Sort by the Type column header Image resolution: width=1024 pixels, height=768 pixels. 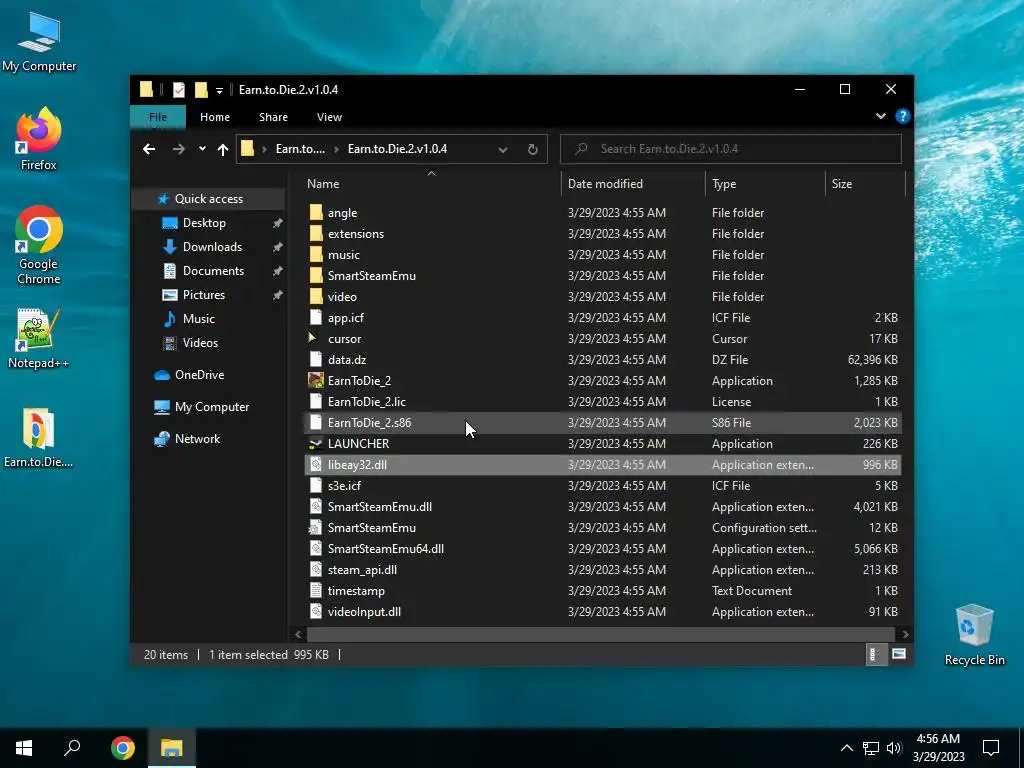(x=765, y=184)
